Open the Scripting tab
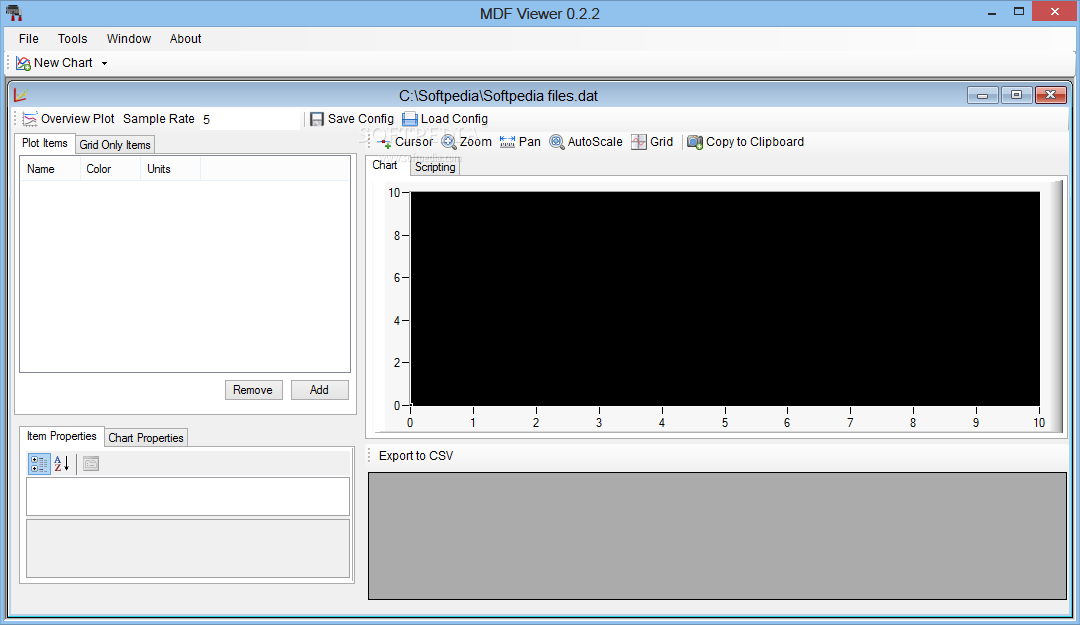1080x625 pixels. click(x=435, y=167)
